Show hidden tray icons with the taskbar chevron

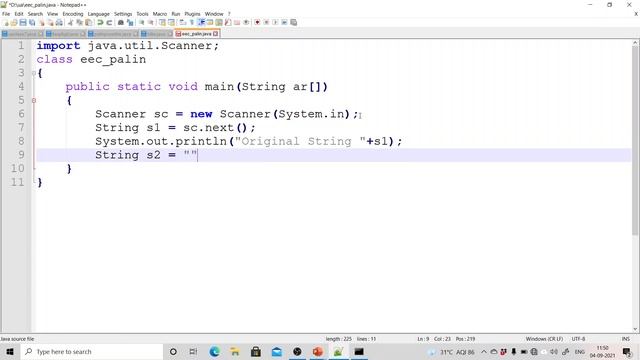point(484,352)
